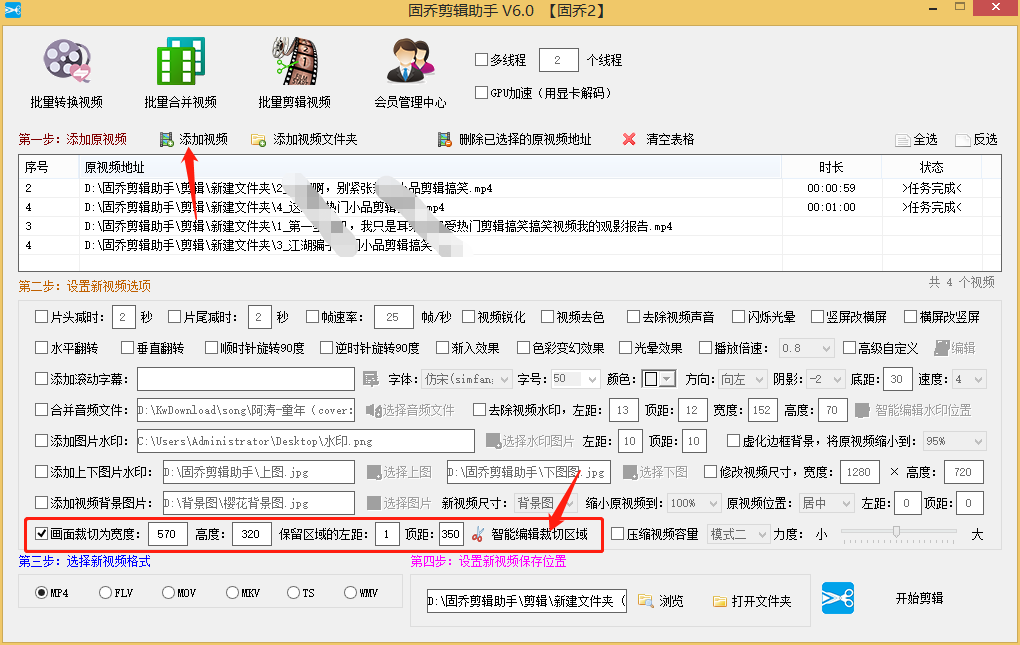The height and width of the screenshot is (645, 1020).
Task: Click the 全选 button label
Action: tap(925, 139)
